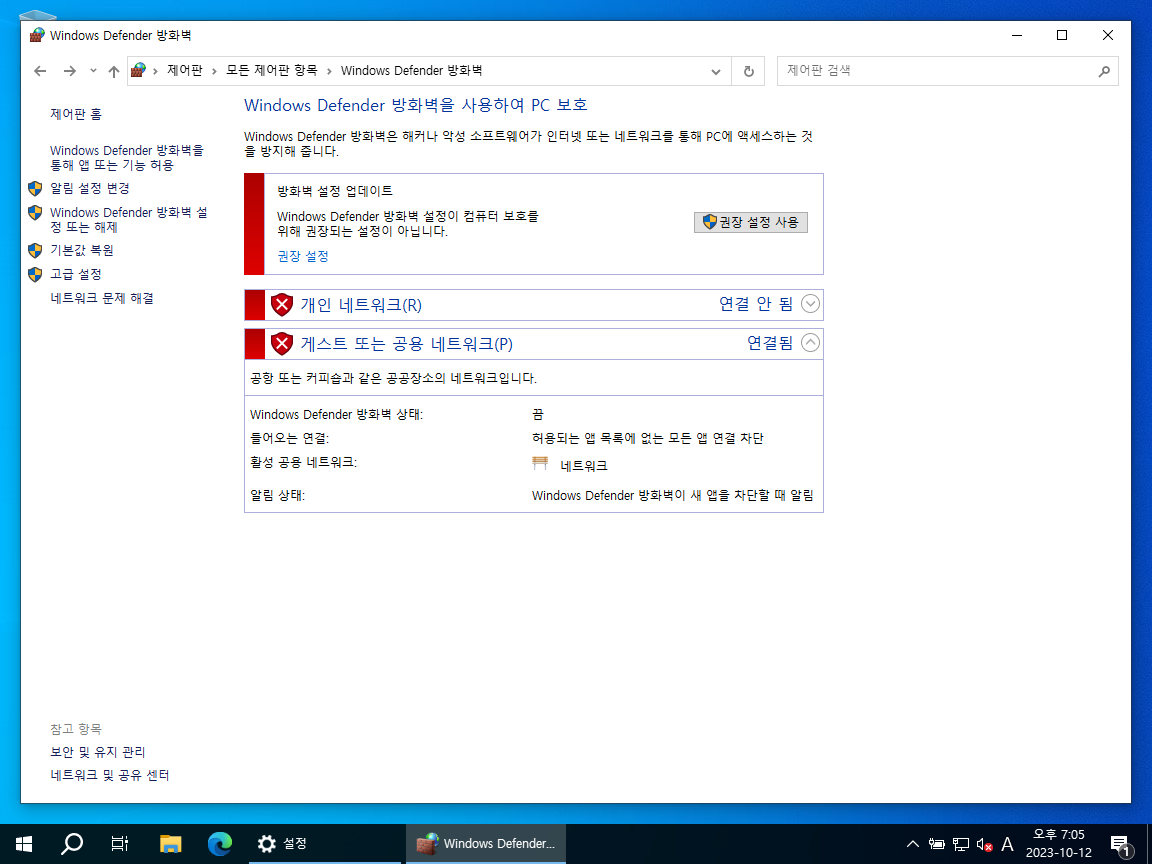Click 개인 네트워크(R) heading
The width and height of the screenshot is (1152, 864).
click(x=361, y=304)
